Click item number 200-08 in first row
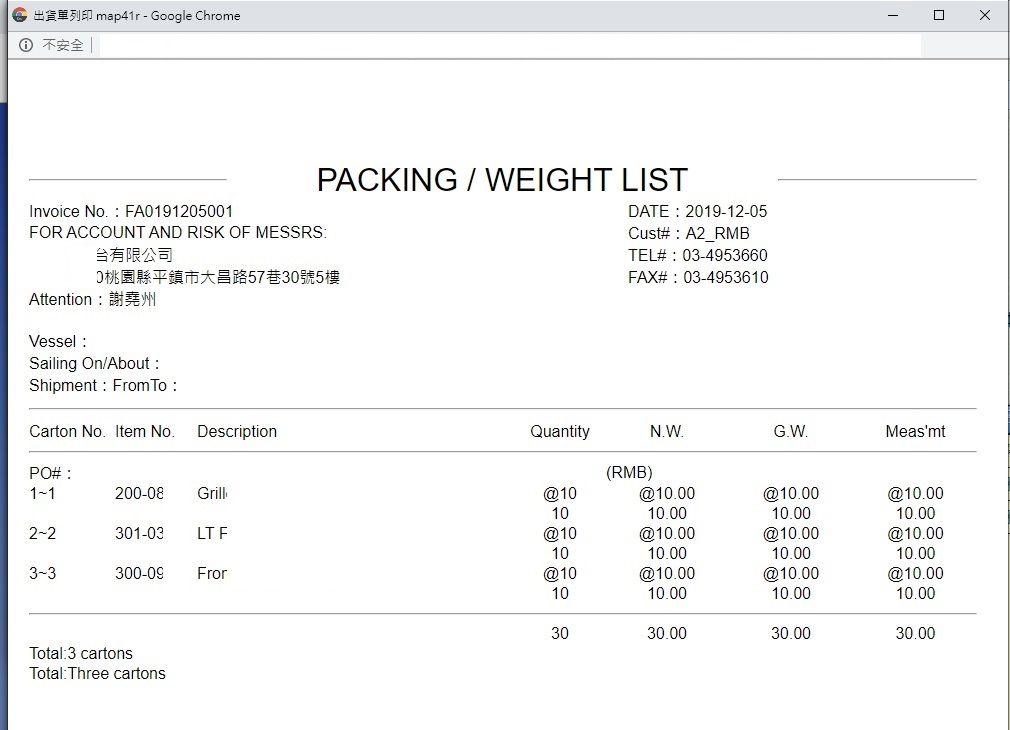 coord(139,493)
